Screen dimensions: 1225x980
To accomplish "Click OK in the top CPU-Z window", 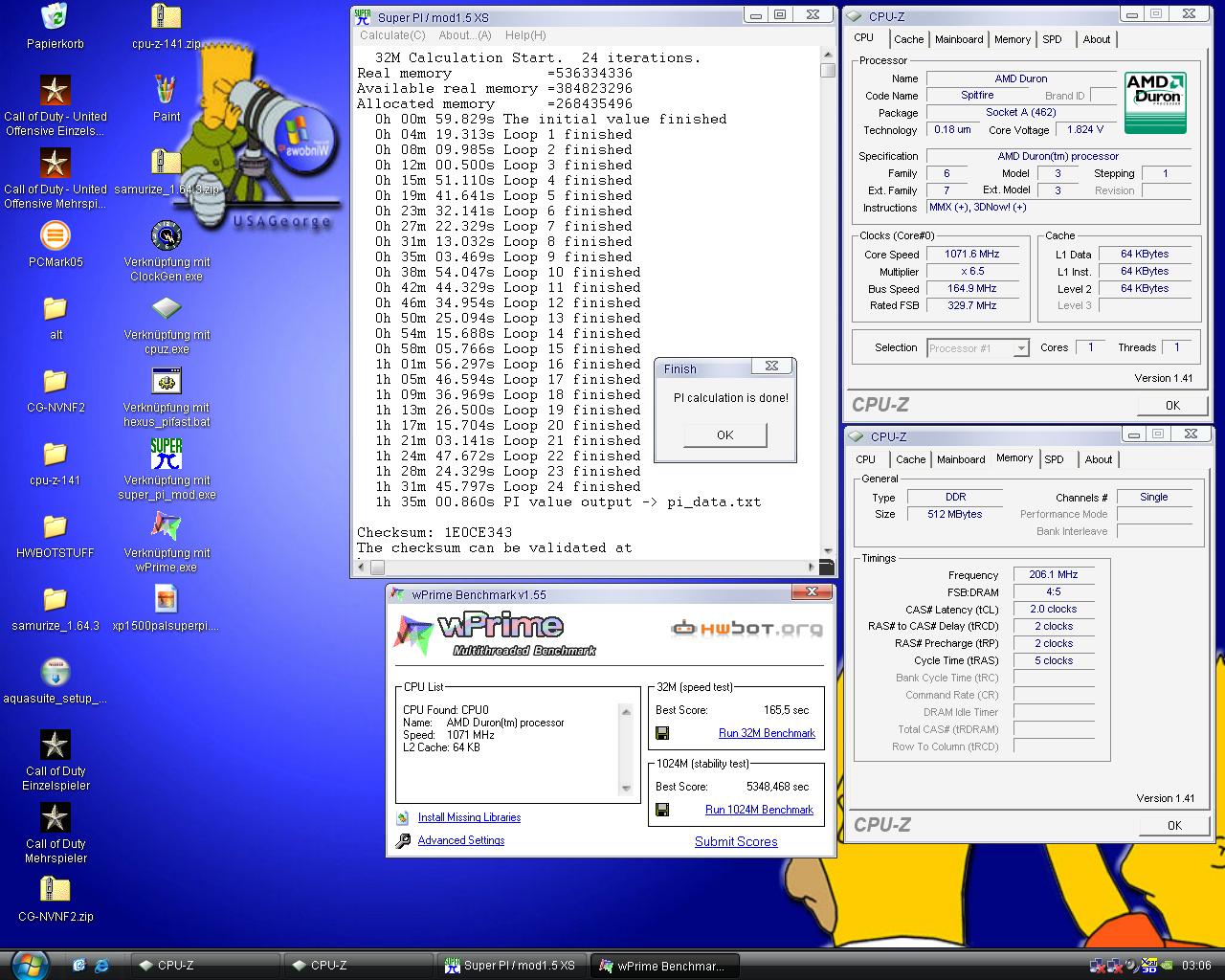I will pos(1172,406).
